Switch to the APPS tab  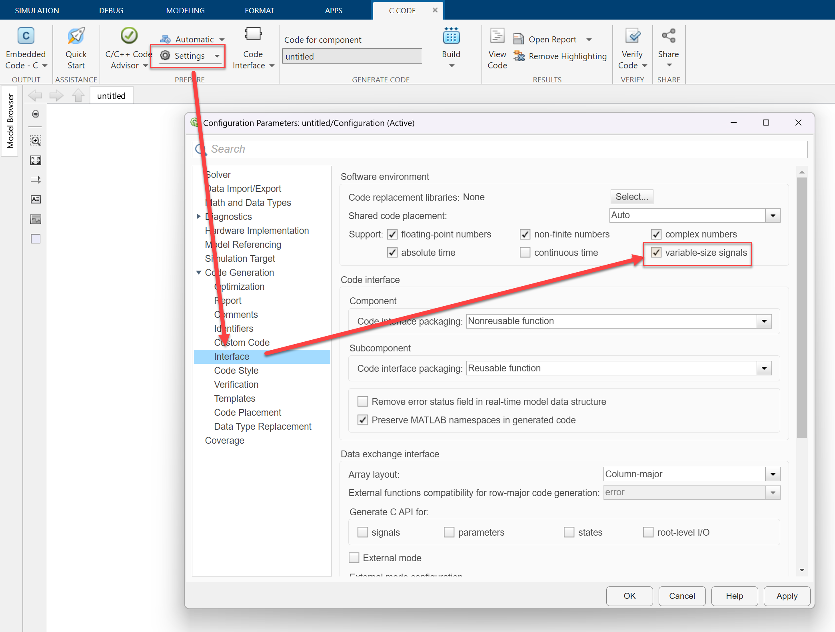point(332,8)
